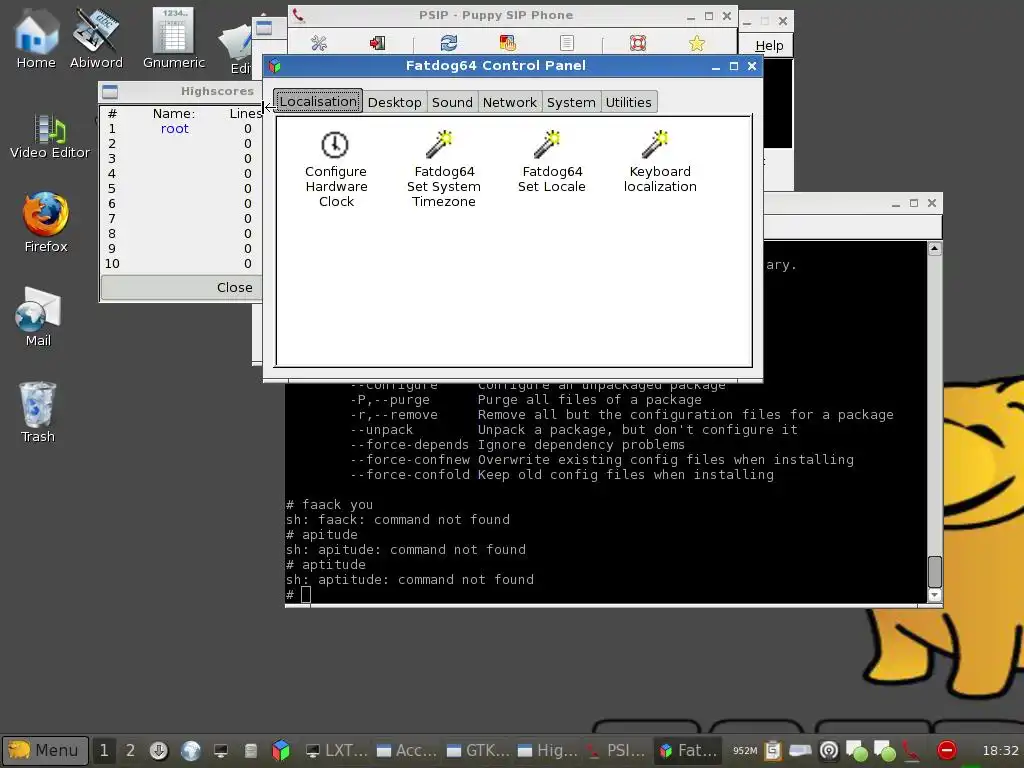Switch to the Utilities tab
1024x768 pixels.
click(628, 102)
